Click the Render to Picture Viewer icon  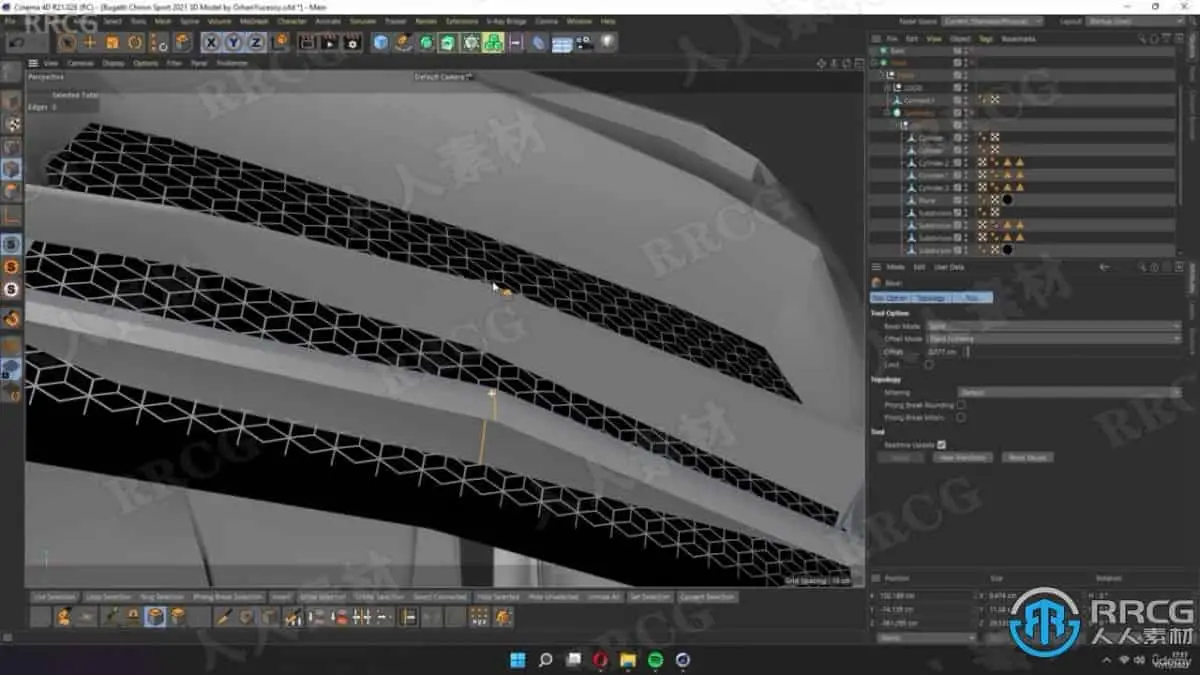pyautogui.click(x=329, y=42)
